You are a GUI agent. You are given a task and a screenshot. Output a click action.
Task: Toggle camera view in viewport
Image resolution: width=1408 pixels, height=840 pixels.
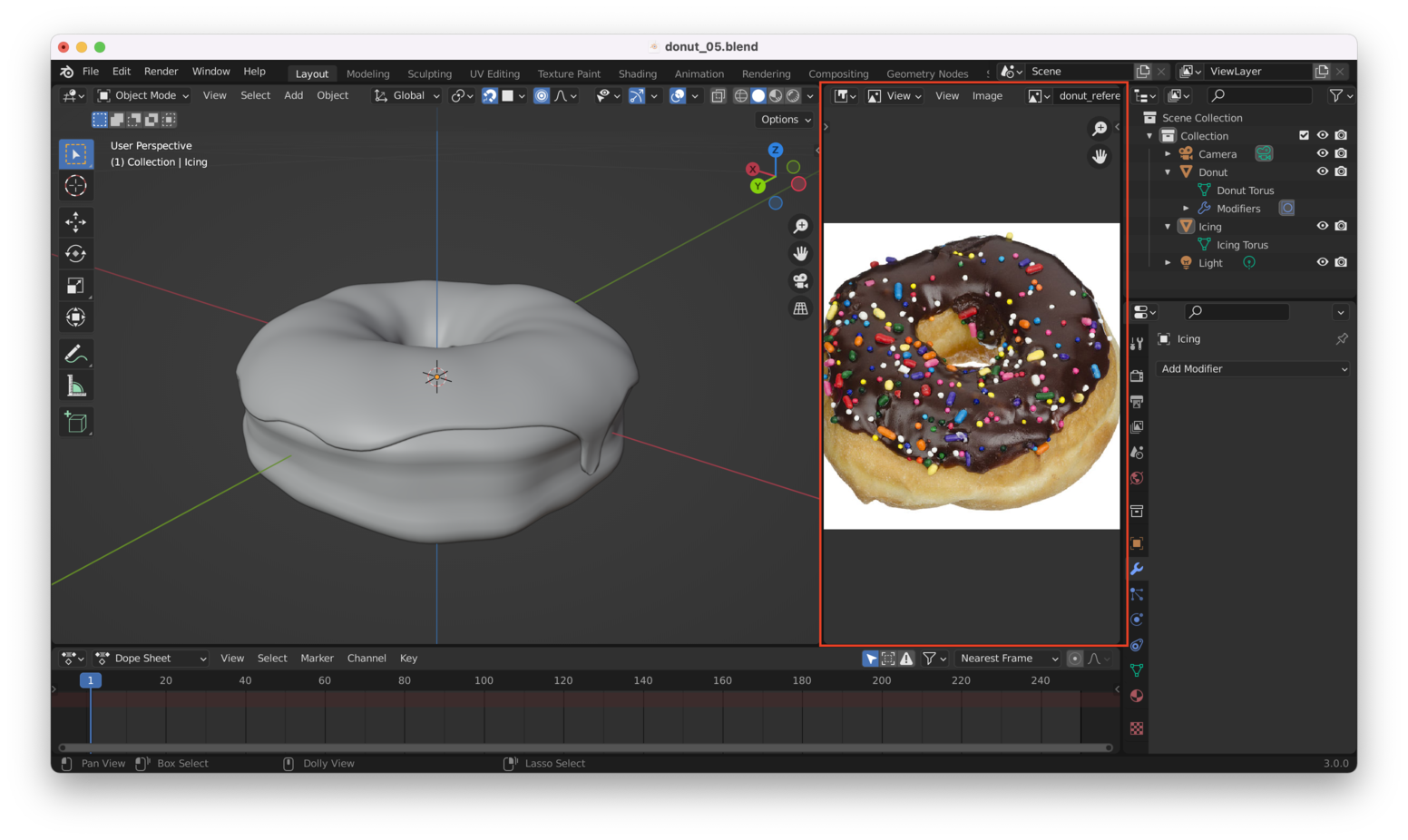800,281
